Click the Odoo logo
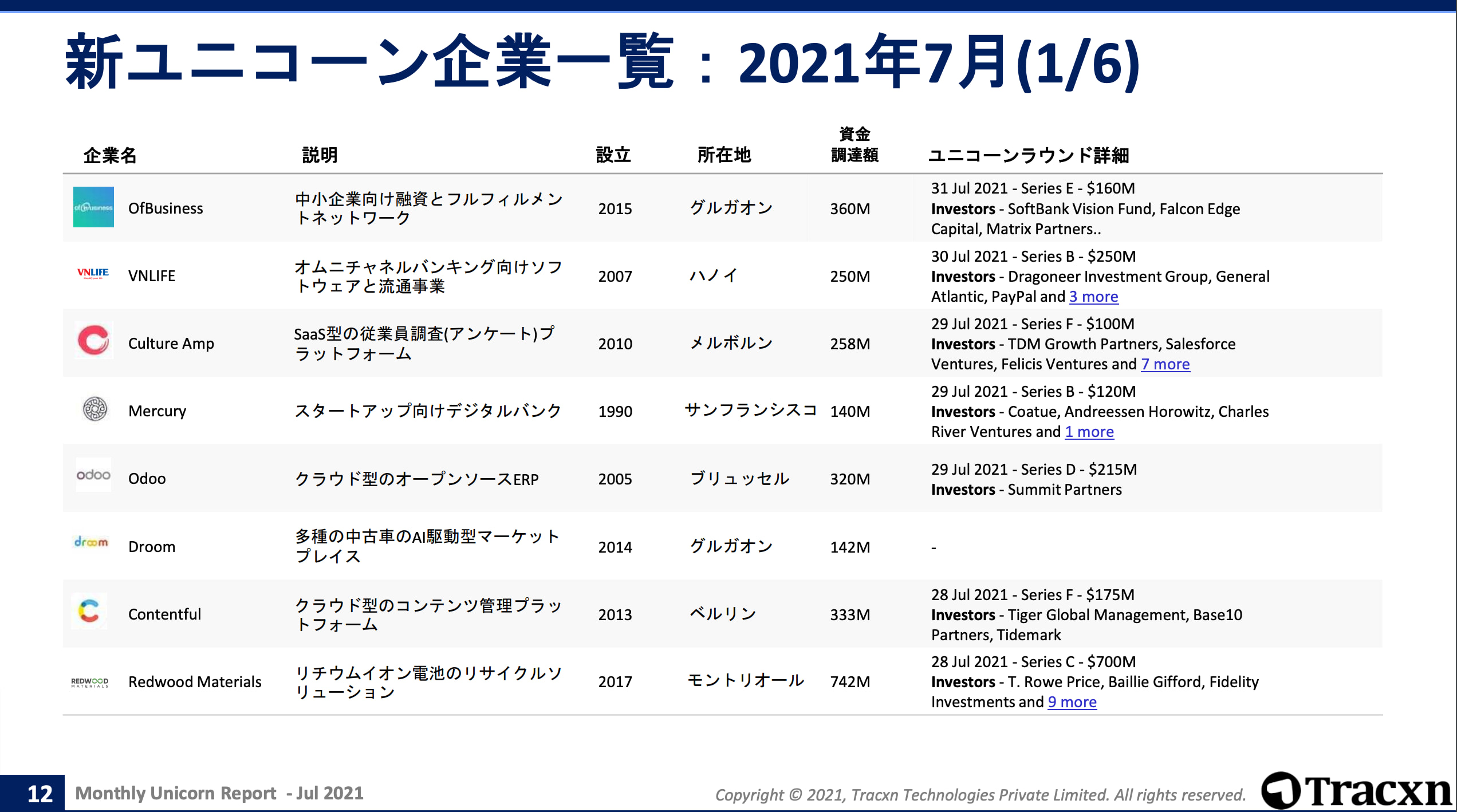Viewport: 1457px width, 812px height. point(93,475)
